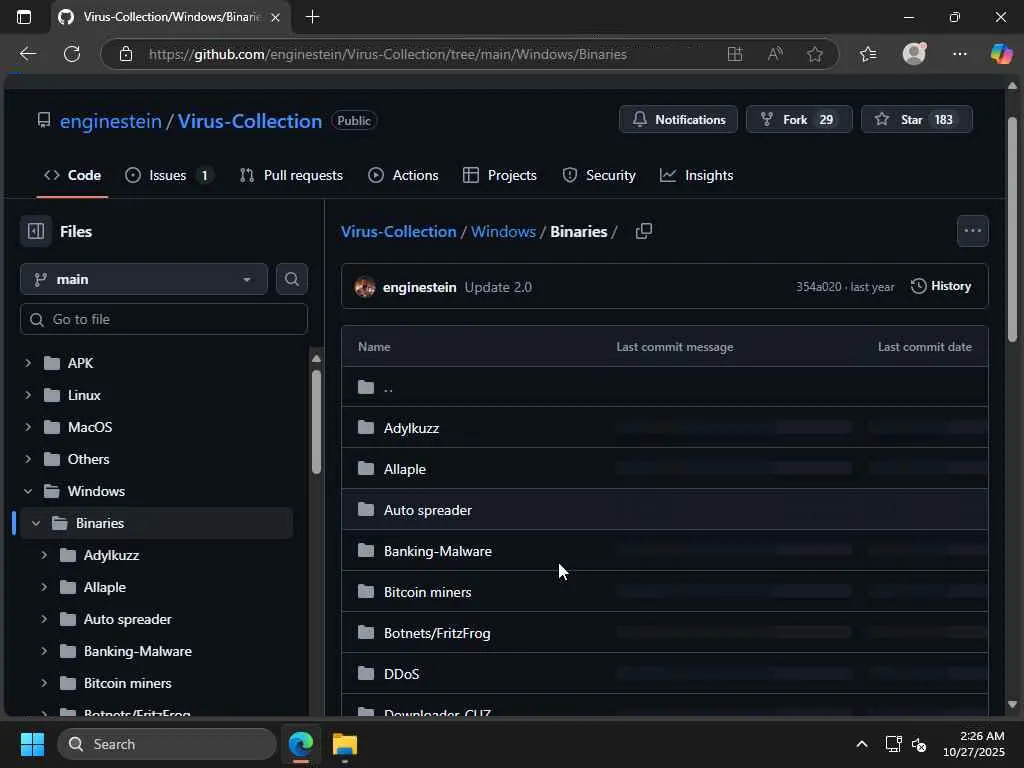Click the muted volume tray icon
This screenshot has width=1024, height=768.
coord(920,744)
